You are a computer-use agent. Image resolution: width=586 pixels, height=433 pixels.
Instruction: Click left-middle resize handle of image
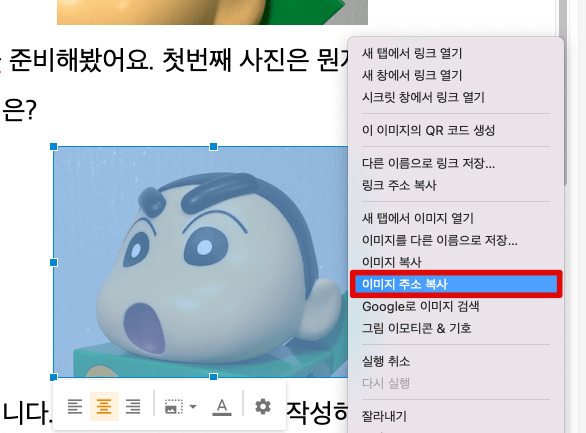53,263
